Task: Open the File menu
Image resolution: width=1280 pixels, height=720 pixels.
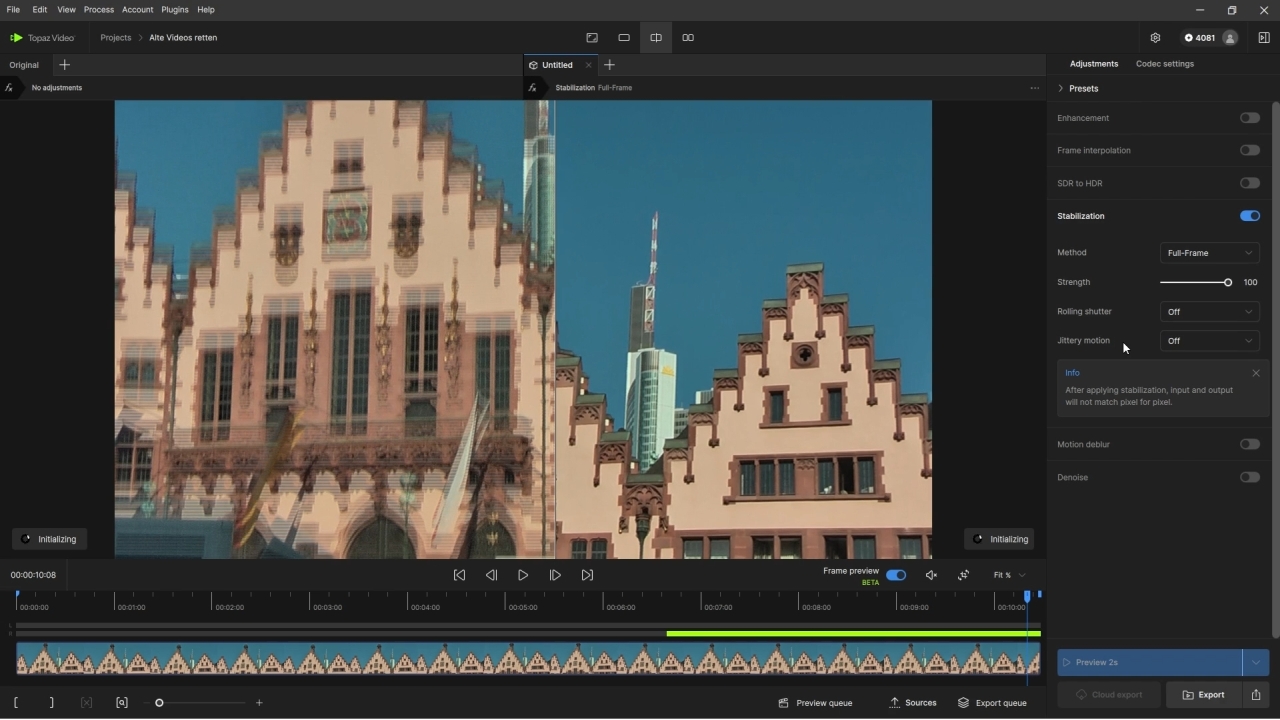Action: 13,10
